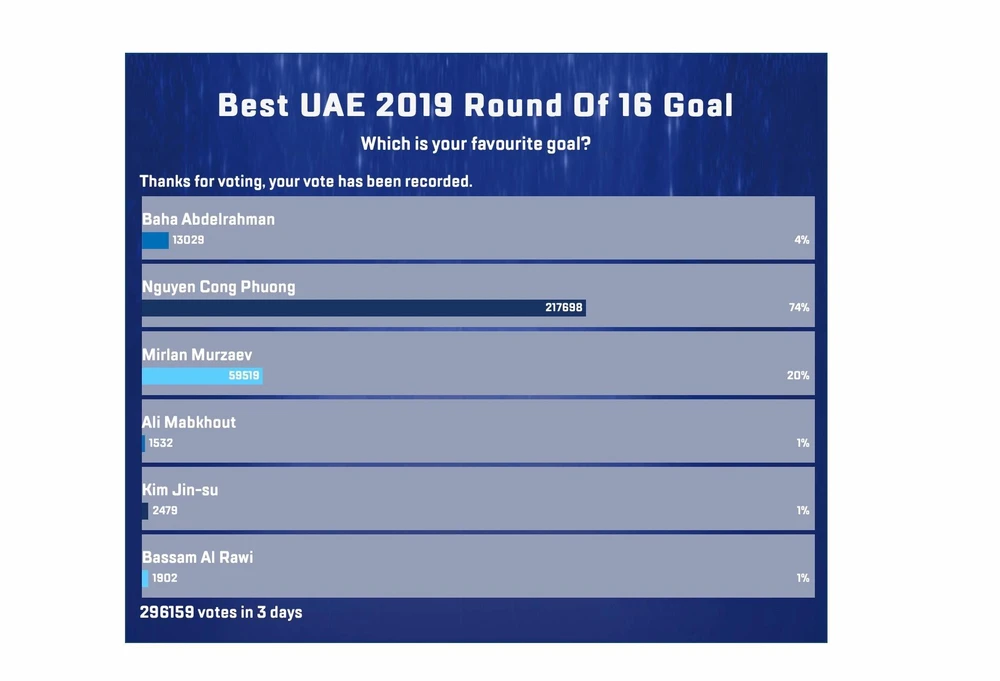This screenshot has width=1000, height=681.
Task: Select the Nguyen Cong Phuong option name
Action: (218, 287)
